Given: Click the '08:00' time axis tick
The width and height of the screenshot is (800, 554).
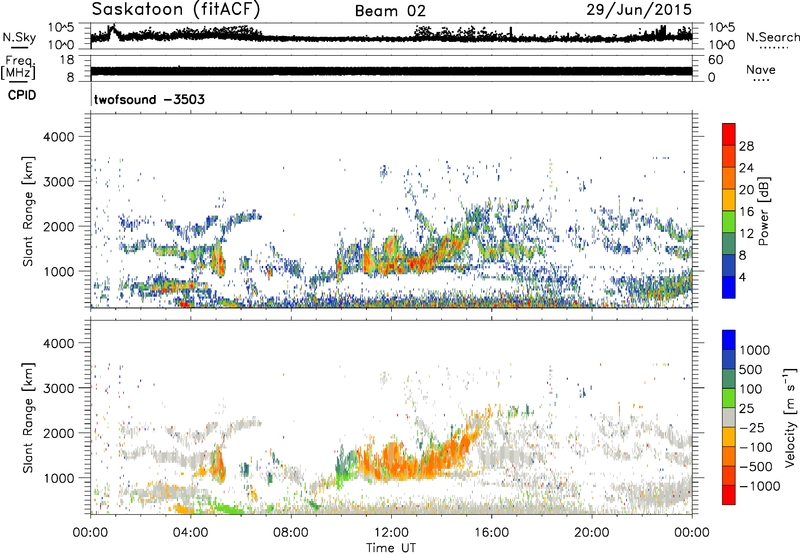Looking at the screenshot, I should click(x=291, y=533).
